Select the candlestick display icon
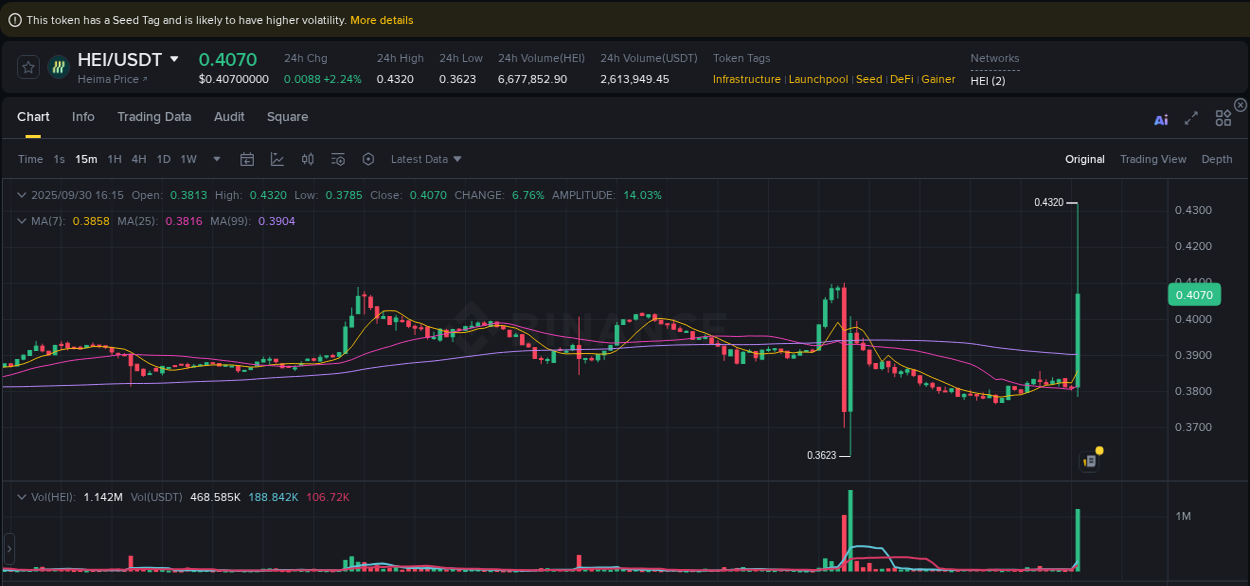The image size is (1250, 586). 307,159
